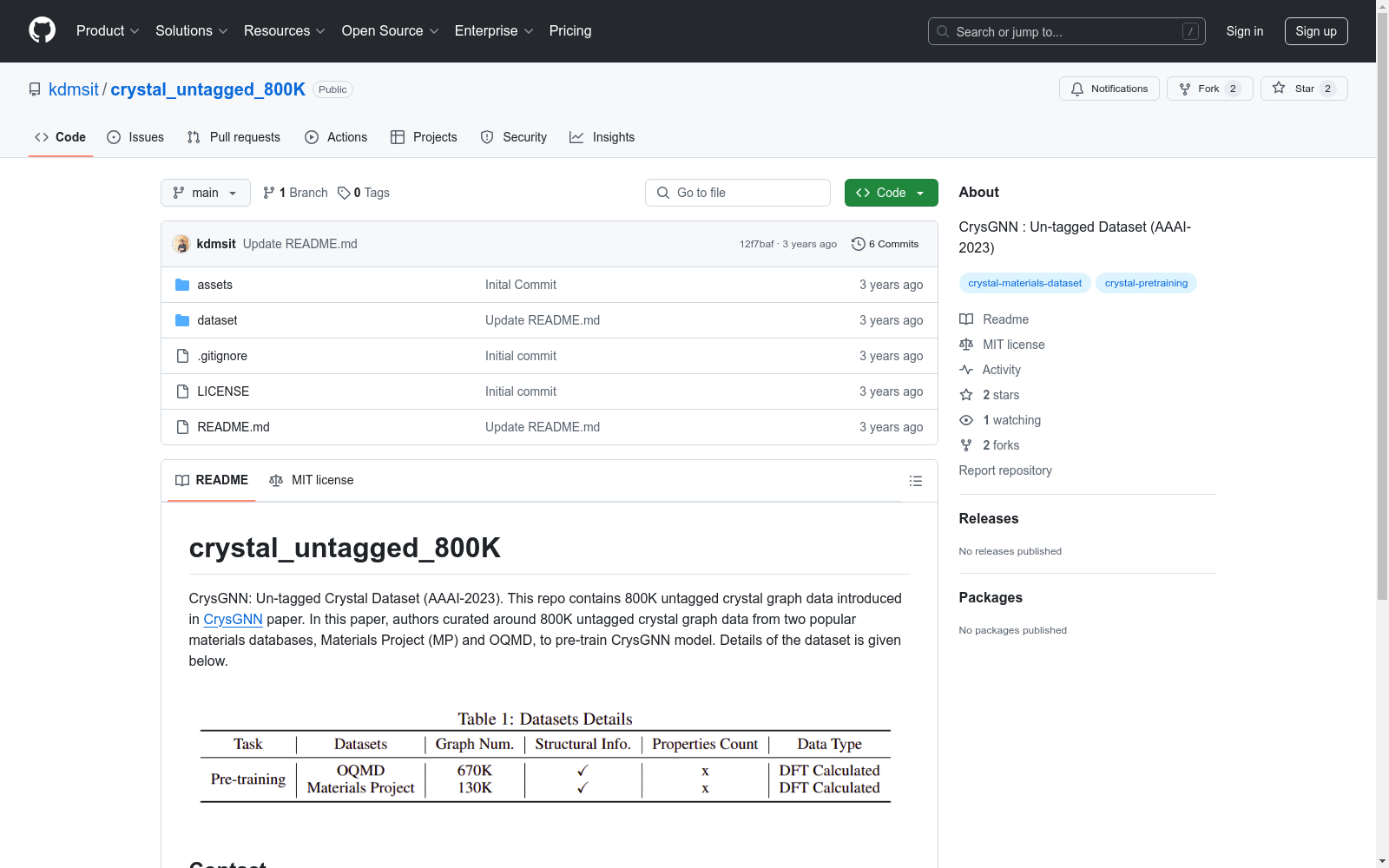
Task: Fork this repository
Action: (1210, 89)
